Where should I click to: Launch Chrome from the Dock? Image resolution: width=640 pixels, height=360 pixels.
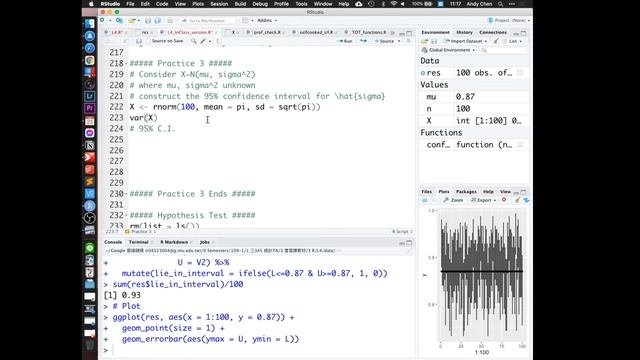click(x=90, y=60)
